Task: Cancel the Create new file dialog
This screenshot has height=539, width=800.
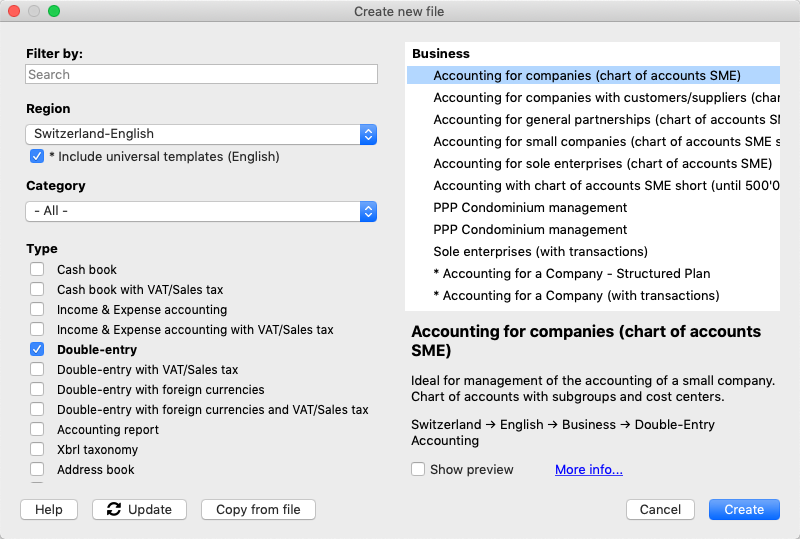Action: coord(660,510)
